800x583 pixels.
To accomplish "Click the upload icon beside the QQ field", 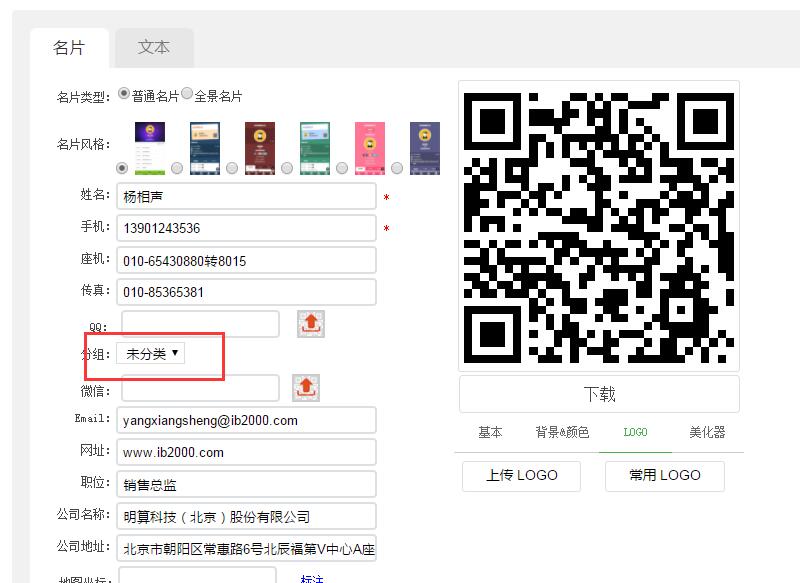I will [311, 324].
